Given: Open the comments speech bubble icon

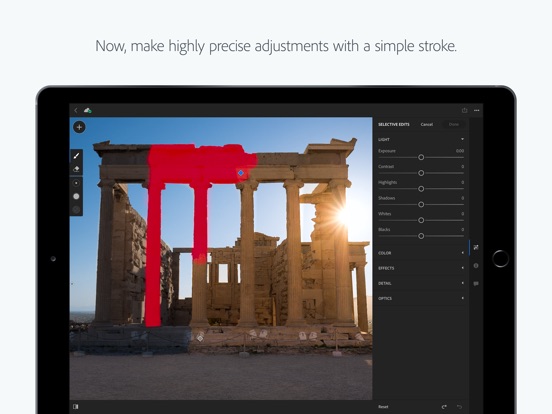Looking at the screenshot, I should pos(476,284).
